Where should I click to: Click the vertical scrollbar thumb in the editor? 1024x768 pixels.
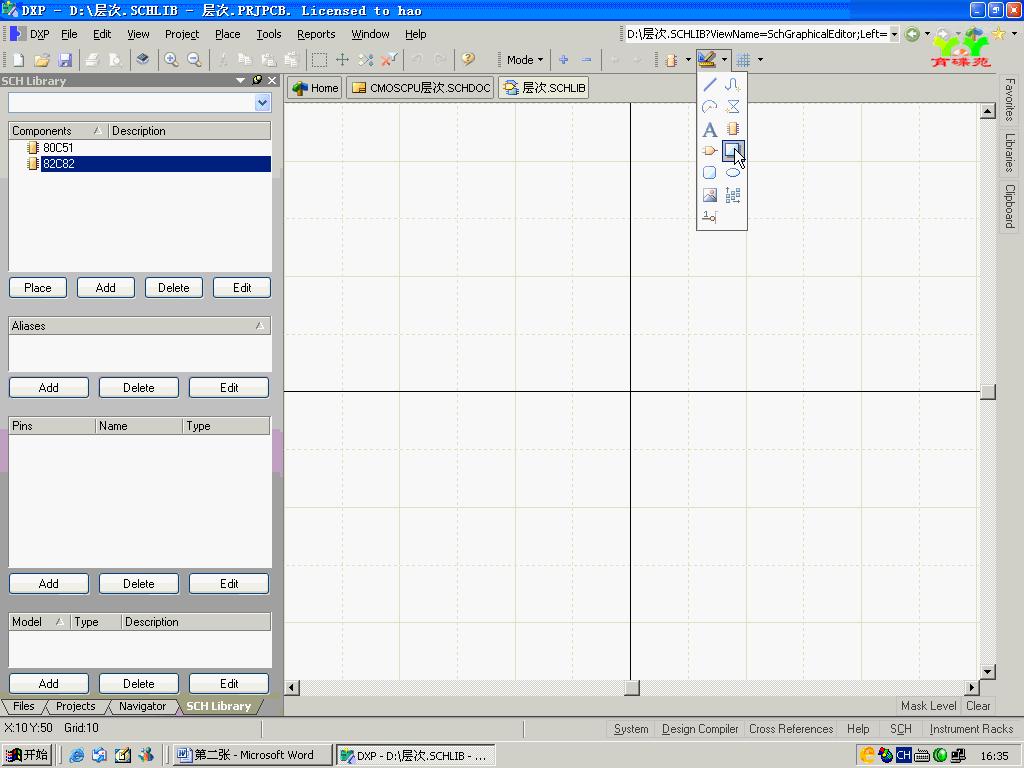(x=987, y=391)
